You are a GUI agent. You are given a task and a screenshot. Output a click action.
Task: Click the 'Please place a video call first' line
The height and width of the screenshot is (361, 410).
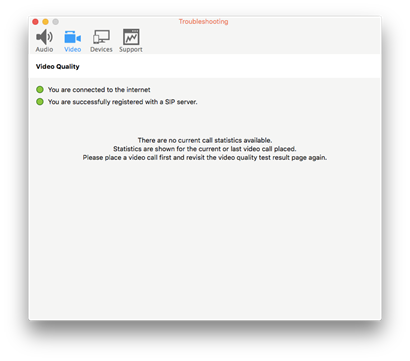pyautogui.click(x=205, y=158)
